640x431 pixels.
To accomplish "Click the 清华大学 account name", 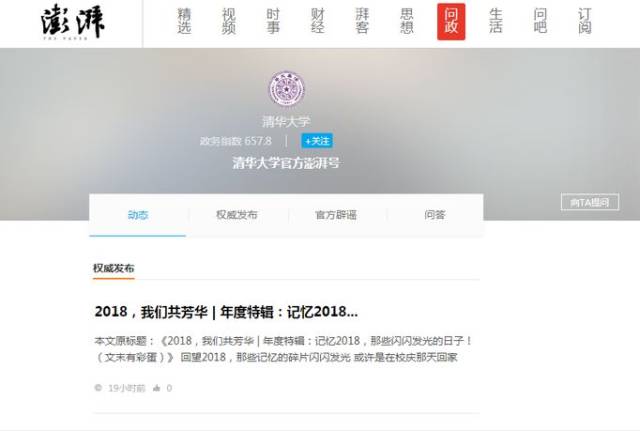I will coord(286,121).
